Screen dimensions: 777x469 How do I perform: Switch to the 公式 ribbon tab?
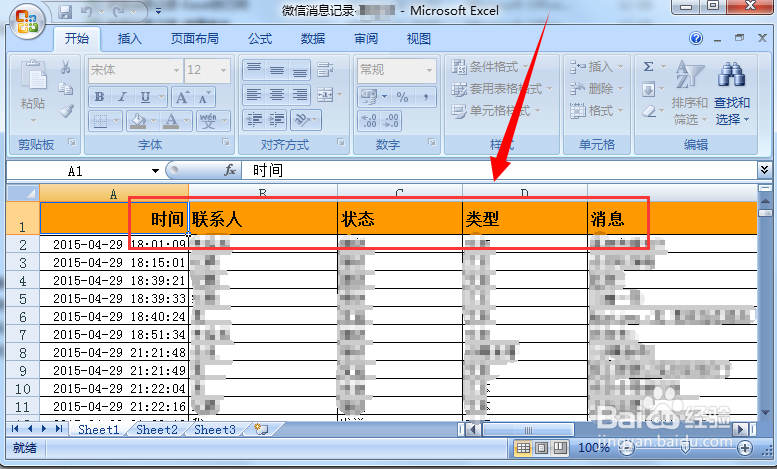coord(260,39)
